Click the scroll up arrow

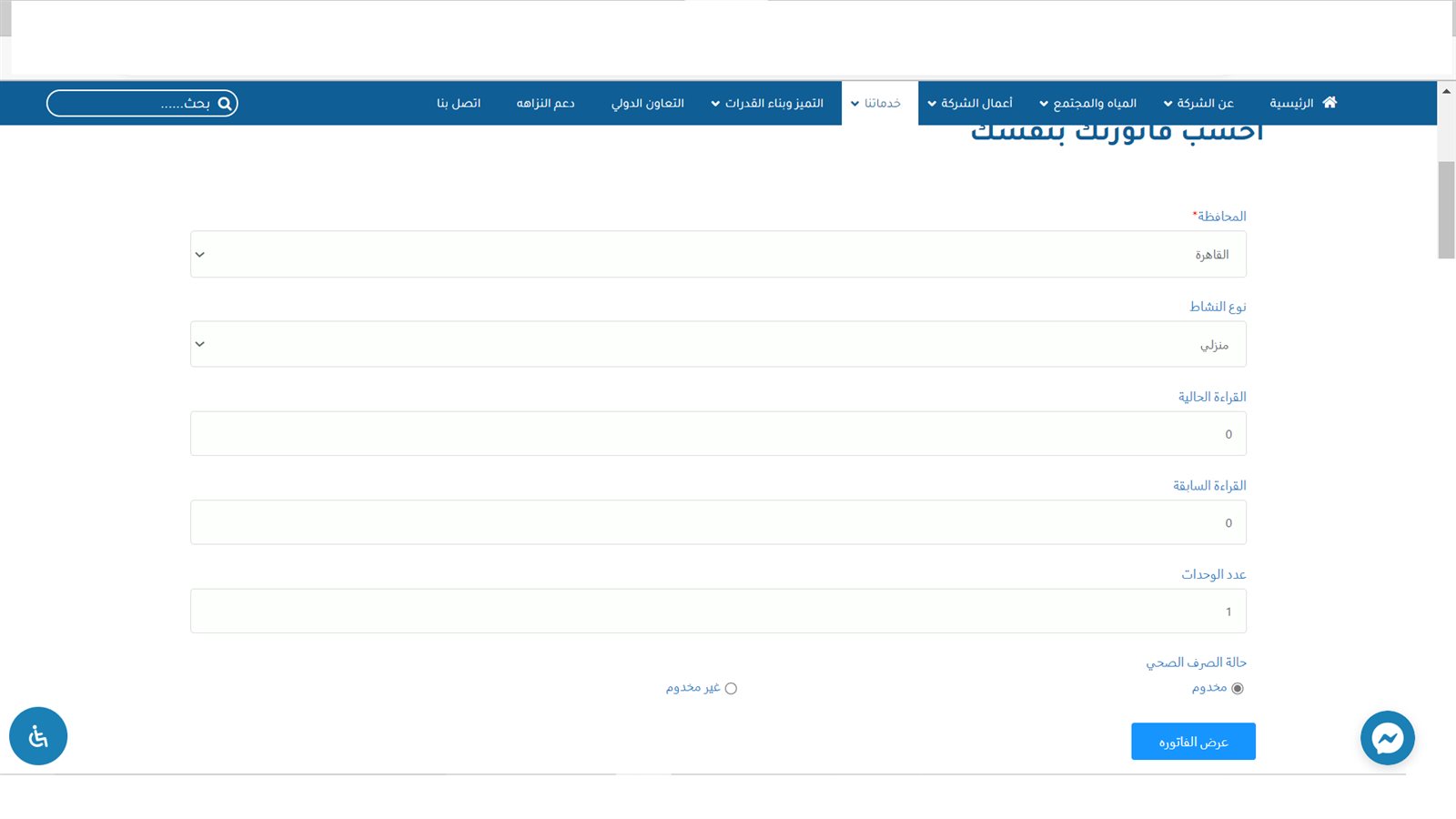pyautogui.click(x=1446, y=91)
